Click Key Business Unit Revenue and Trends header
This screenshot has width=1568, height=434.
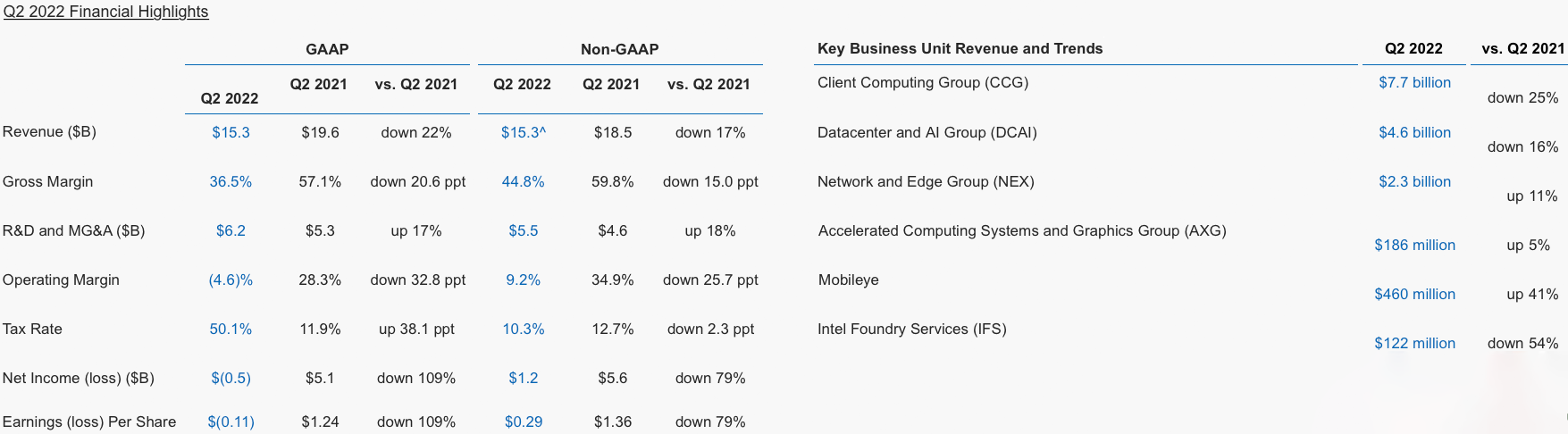(960, 48)
